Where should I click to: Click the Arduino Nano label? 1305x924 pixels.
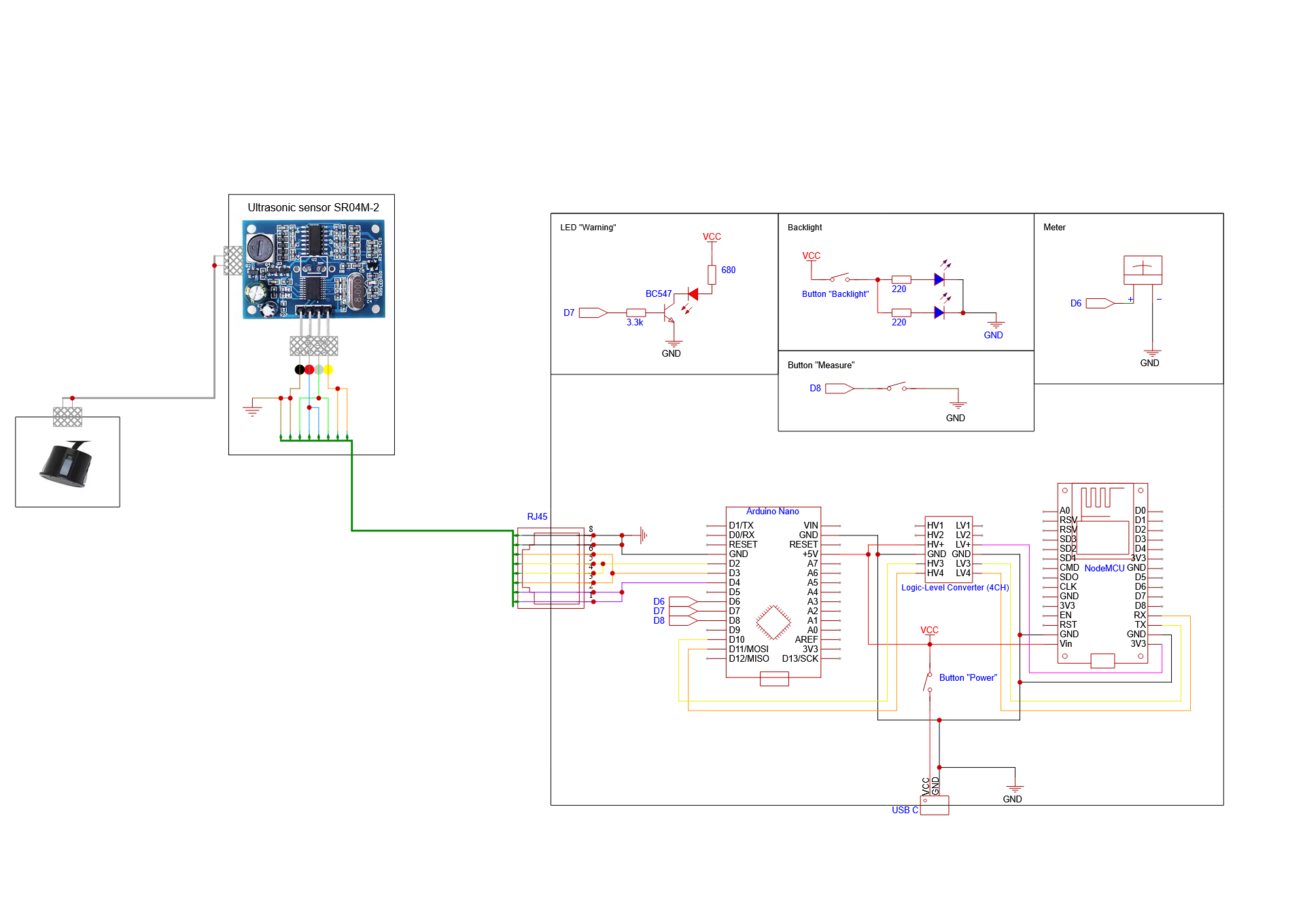772,512
